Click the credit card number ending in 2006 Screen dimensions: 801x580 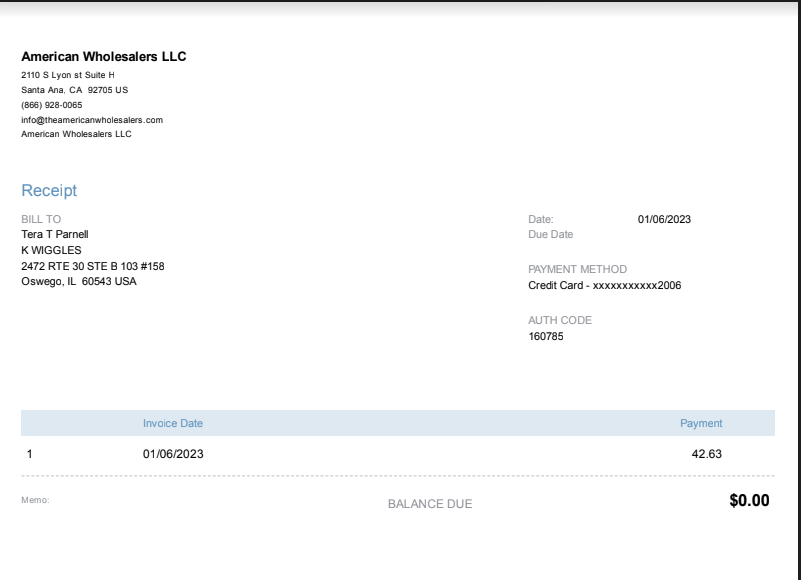pos(605,286)
